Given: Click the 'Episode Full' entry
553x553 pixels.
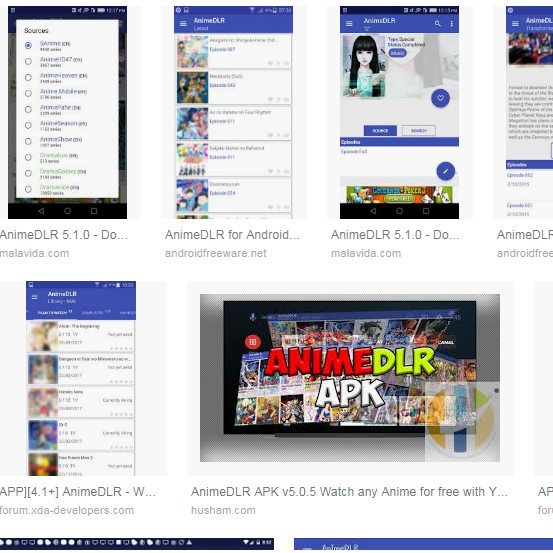Looking at the screenshot, I should point(354,151).
